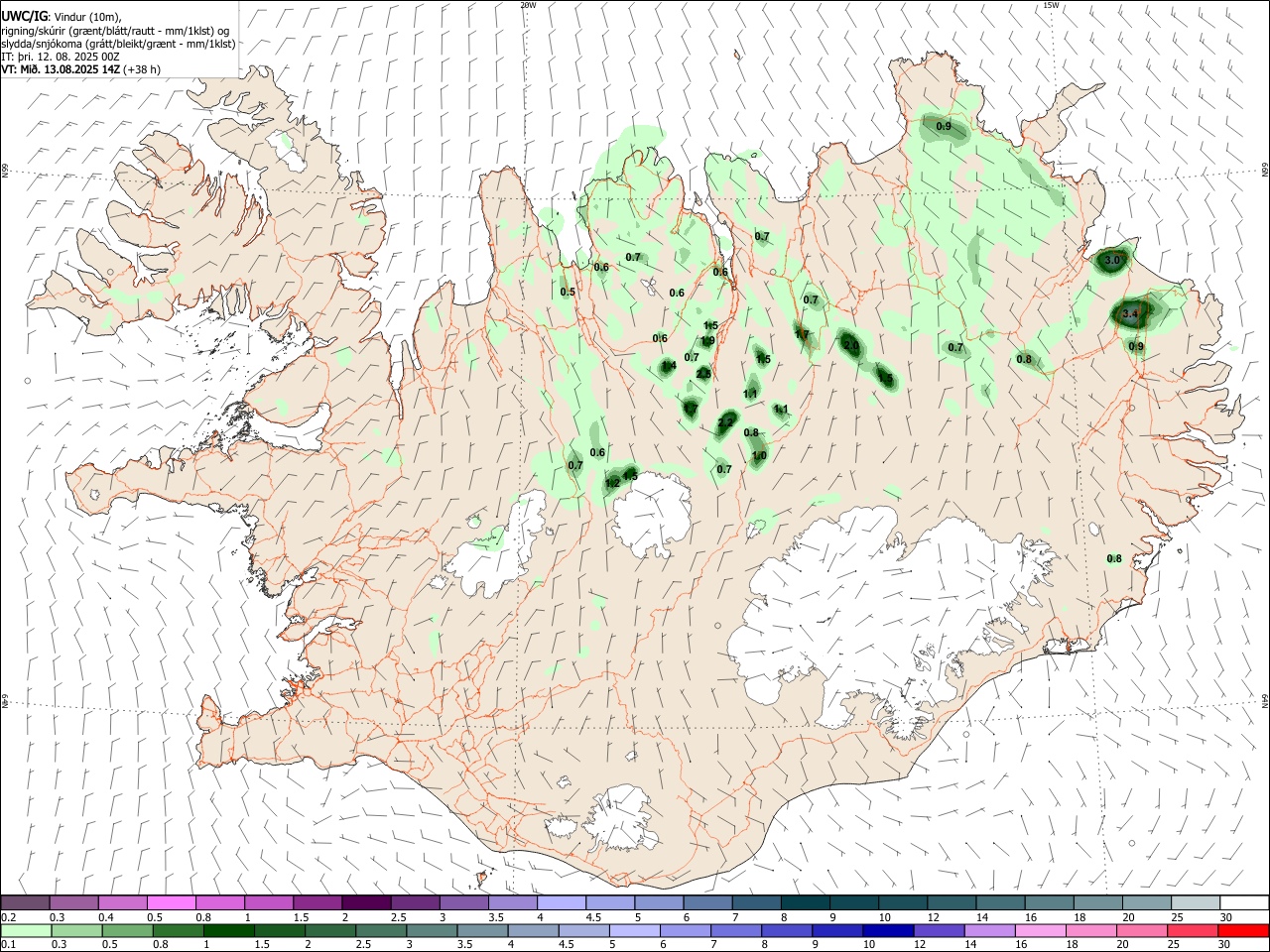Click the 0.5 rainfall value on the map

[568, 292]
